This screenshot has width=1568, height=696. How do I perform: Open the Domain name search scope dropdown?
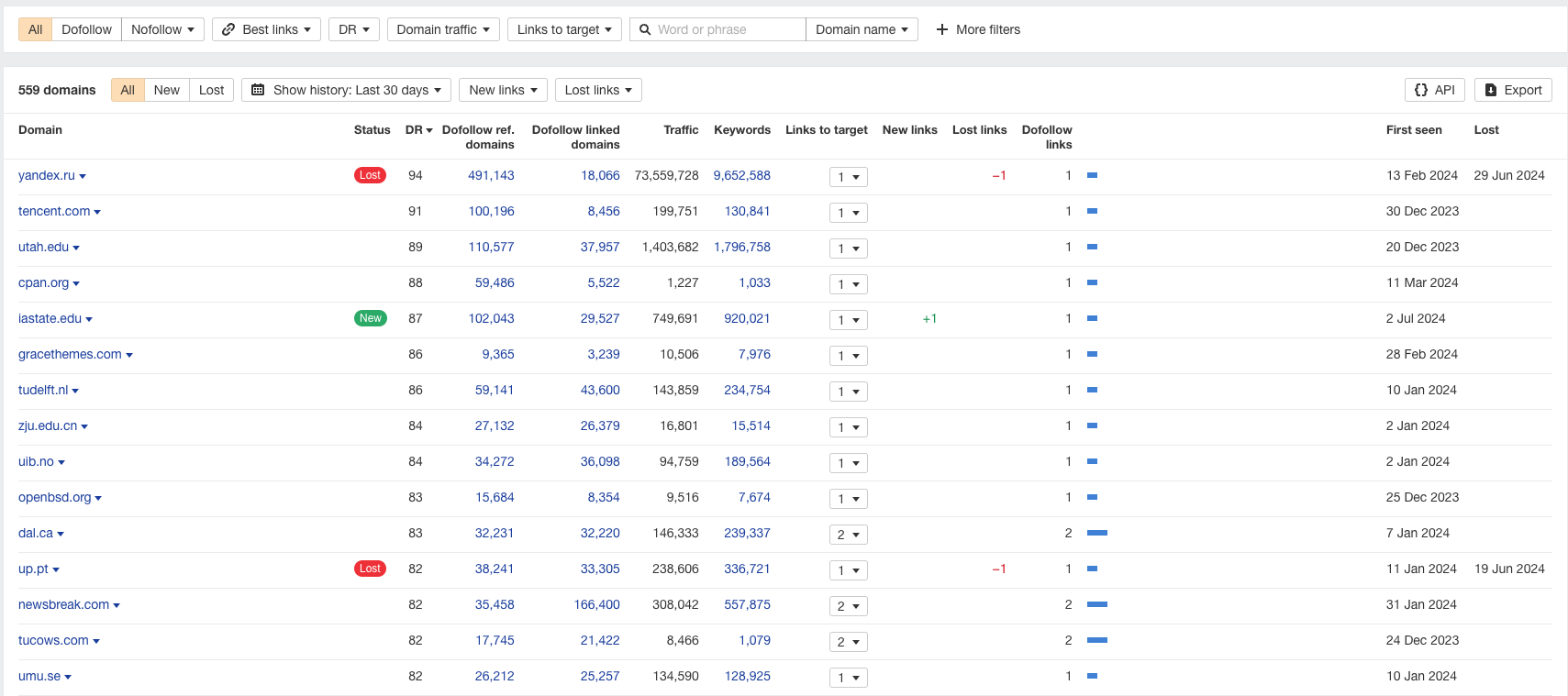(862, 29)
